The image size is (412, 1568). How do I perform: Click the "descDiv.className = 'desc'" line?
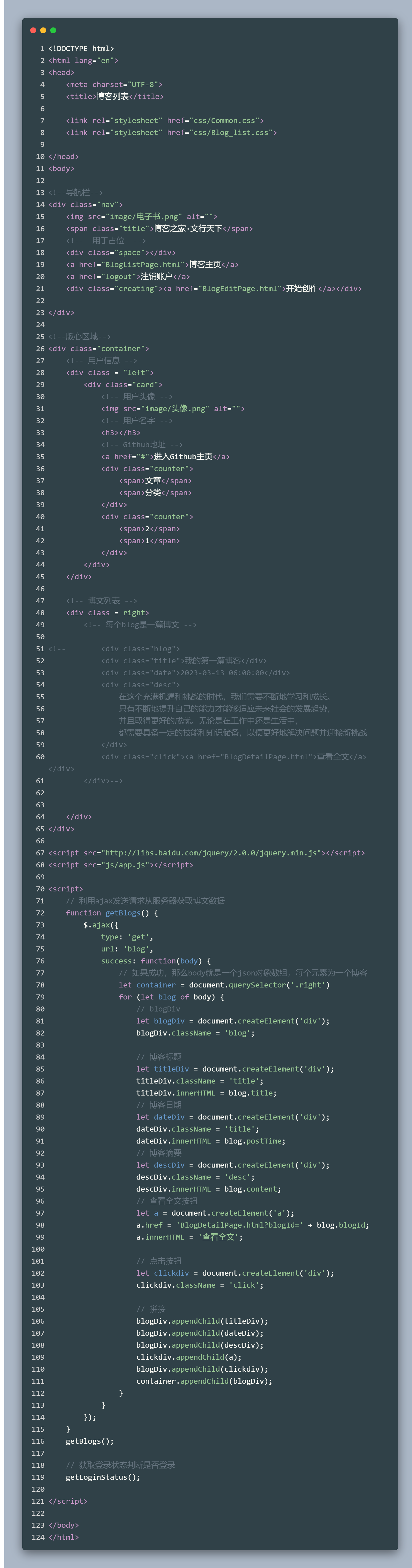coord(196,1177)
